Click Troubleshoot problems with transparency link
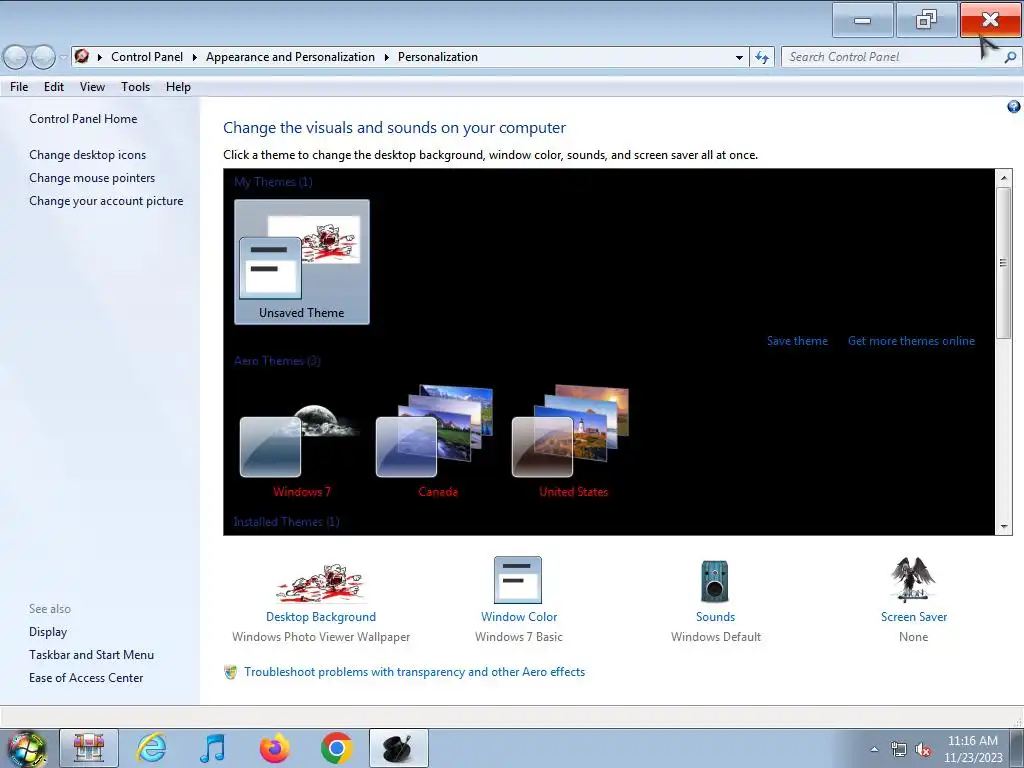This screenshot has width=1024, height=768. point(414,672)
